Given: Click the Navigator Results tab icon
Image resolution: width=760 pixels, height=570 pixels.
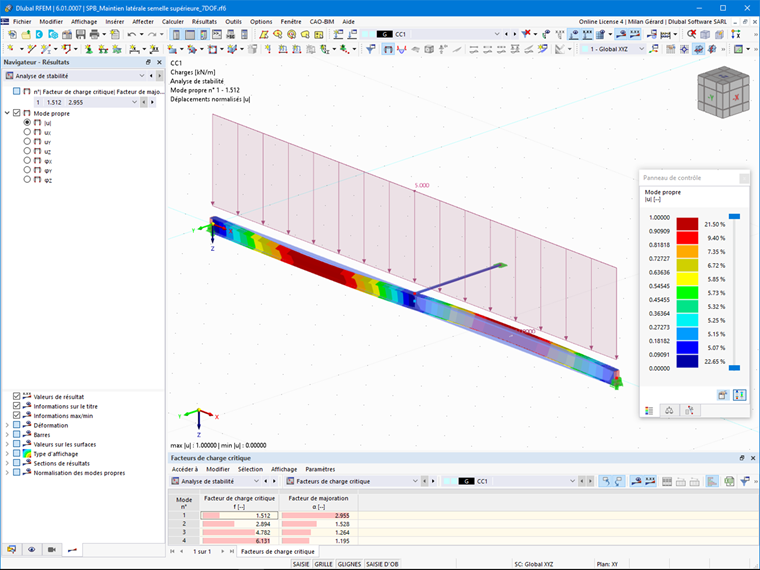Looking at the screenshot, I should (x=72, y=550).
